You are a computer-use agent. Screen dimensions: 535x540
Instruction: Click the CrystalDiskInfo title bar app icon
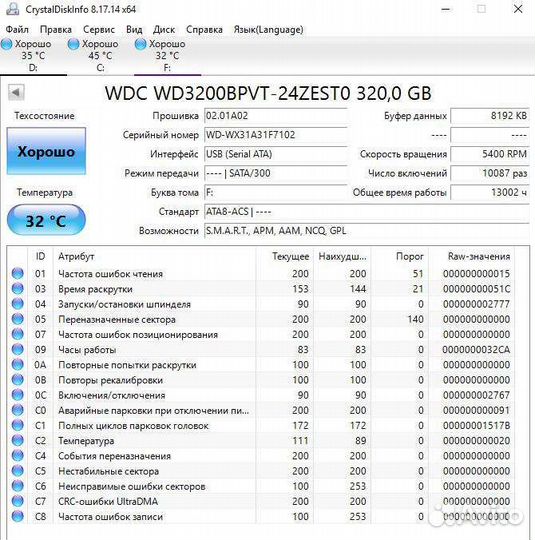click(x=13, y=9)
